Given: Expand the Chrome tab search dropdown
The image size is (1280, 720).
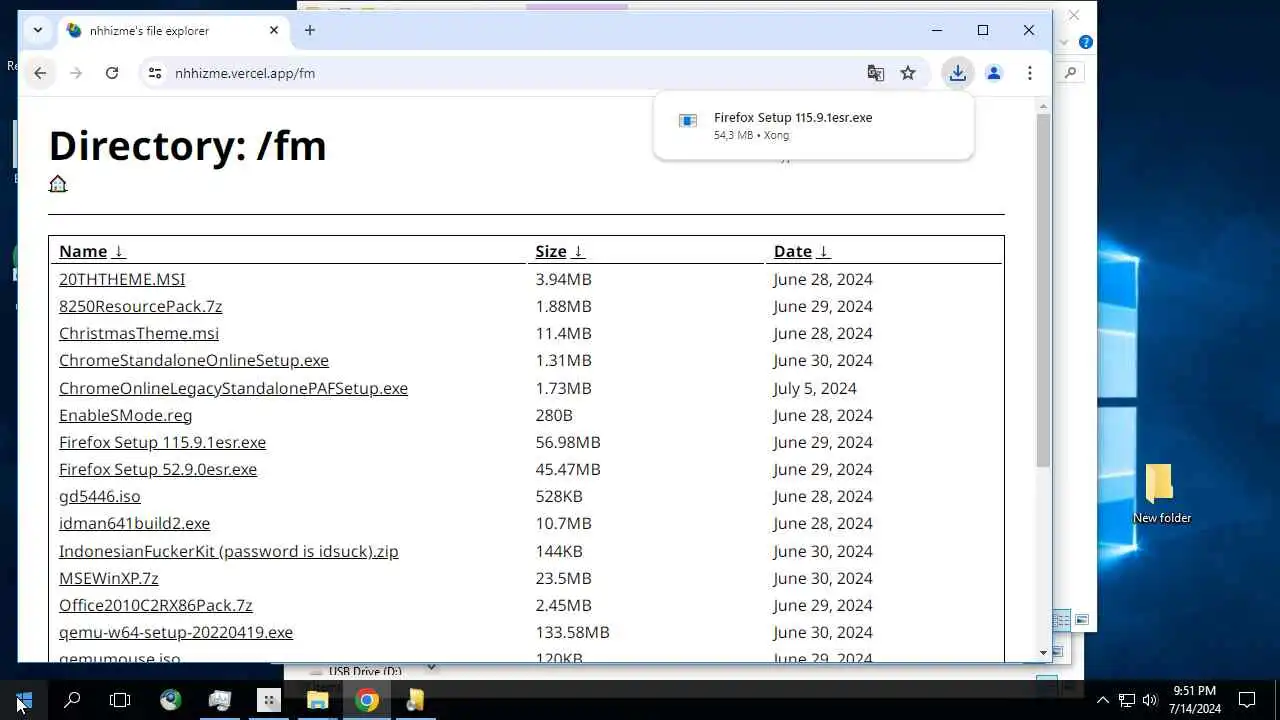Looking at the screenshot, I should pyautogui.click(x=38, y=30).
